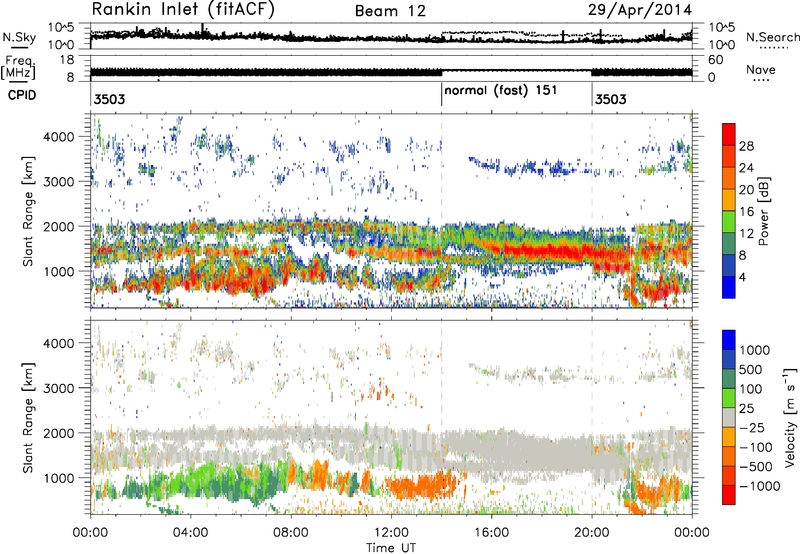The height and width of the screenshot is (554, 800).
Task: Click the '60' Nave axis tick label
Action: pos(715,60)
